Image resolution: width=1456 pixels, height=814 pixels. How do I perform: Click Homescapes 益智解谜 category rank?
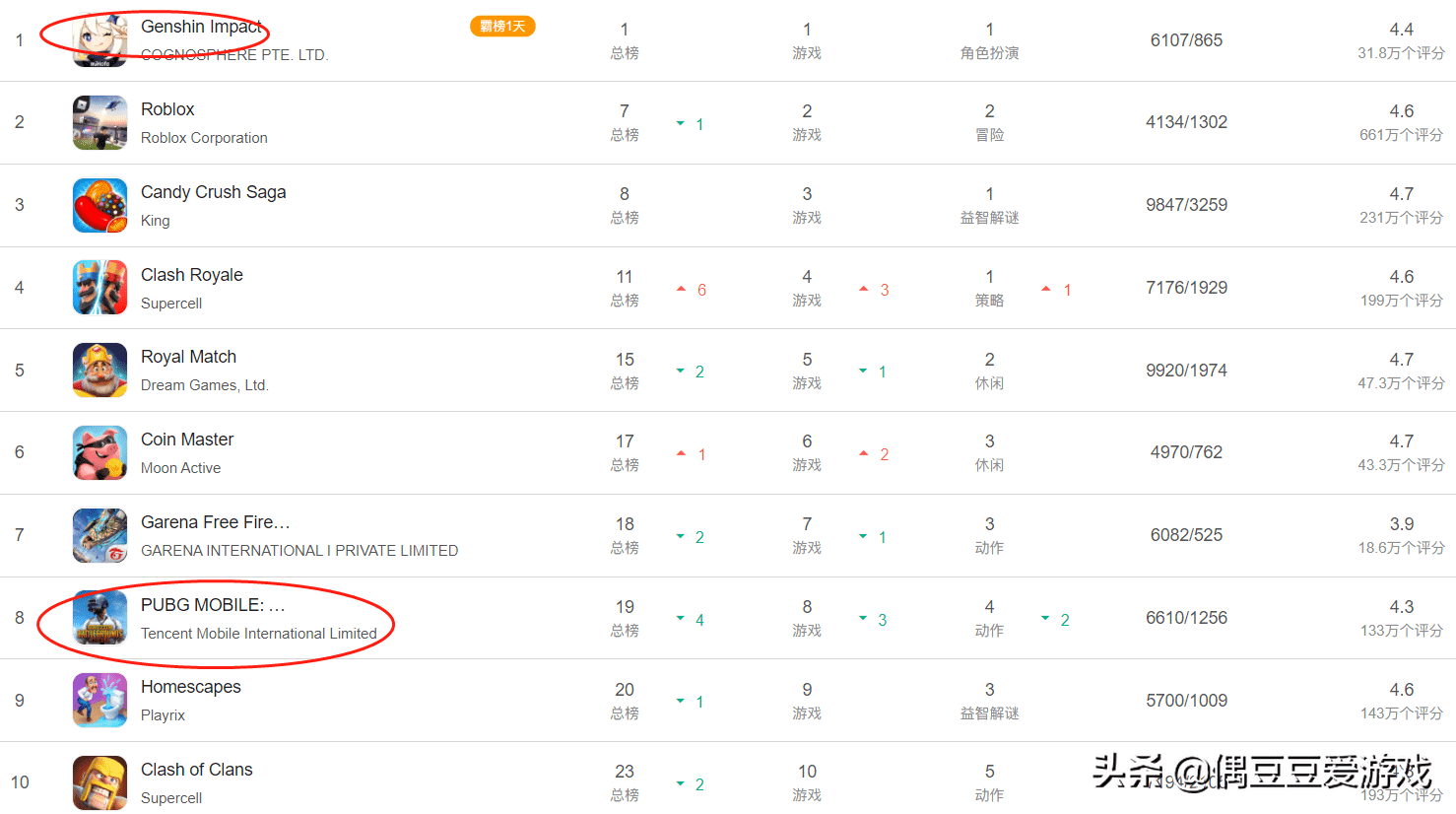(989, 701)
